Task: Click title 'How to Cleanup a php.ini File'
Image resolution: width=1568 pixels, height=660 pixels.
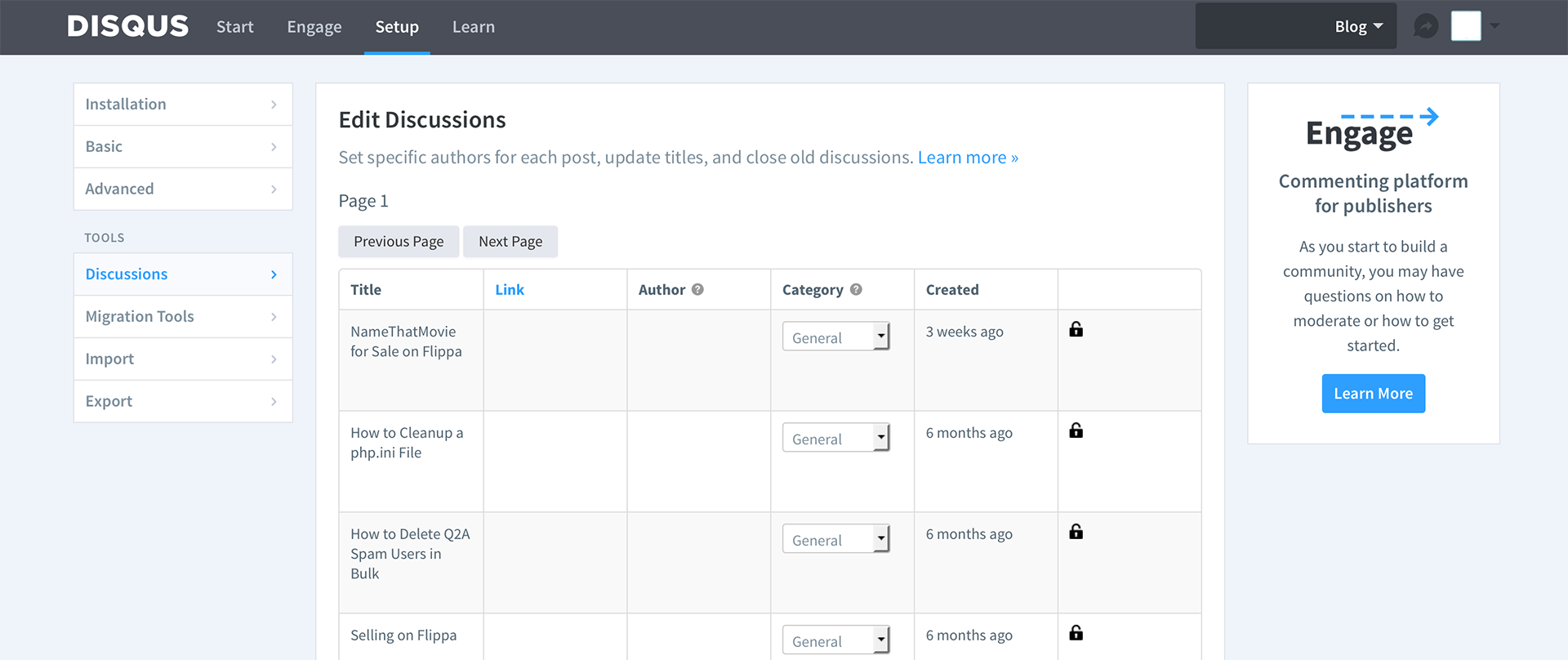Action: click(x=407, y=443)
